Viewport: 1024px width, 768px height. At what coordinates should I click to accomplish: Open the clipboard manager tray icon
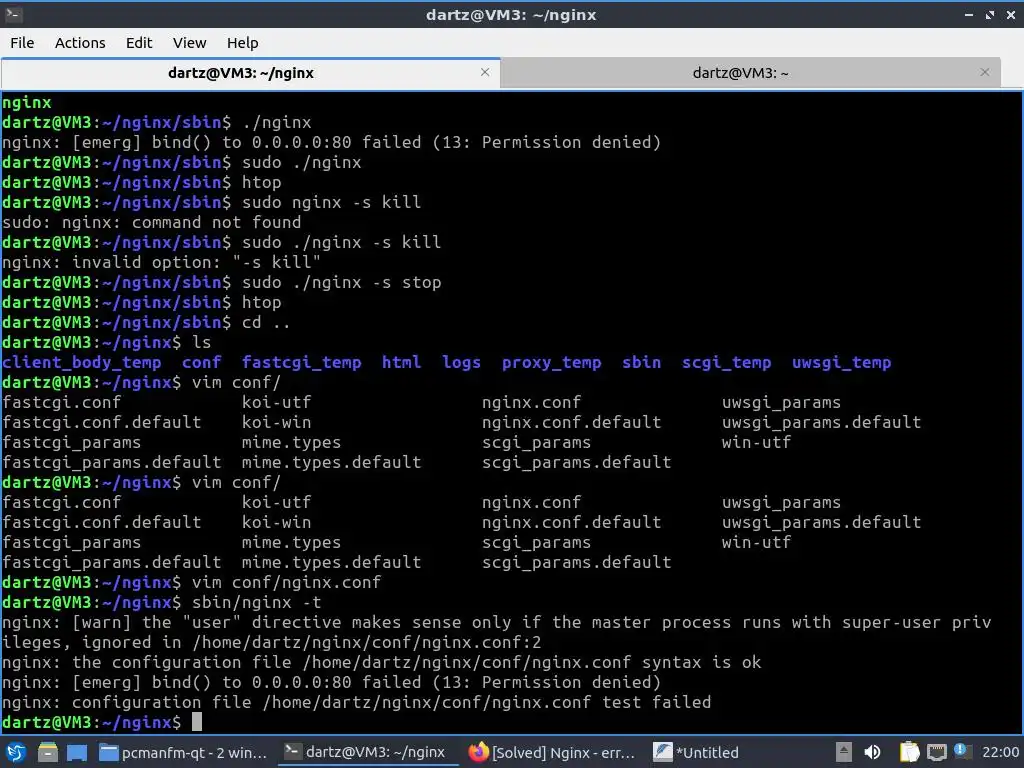(x=909, y=752)
